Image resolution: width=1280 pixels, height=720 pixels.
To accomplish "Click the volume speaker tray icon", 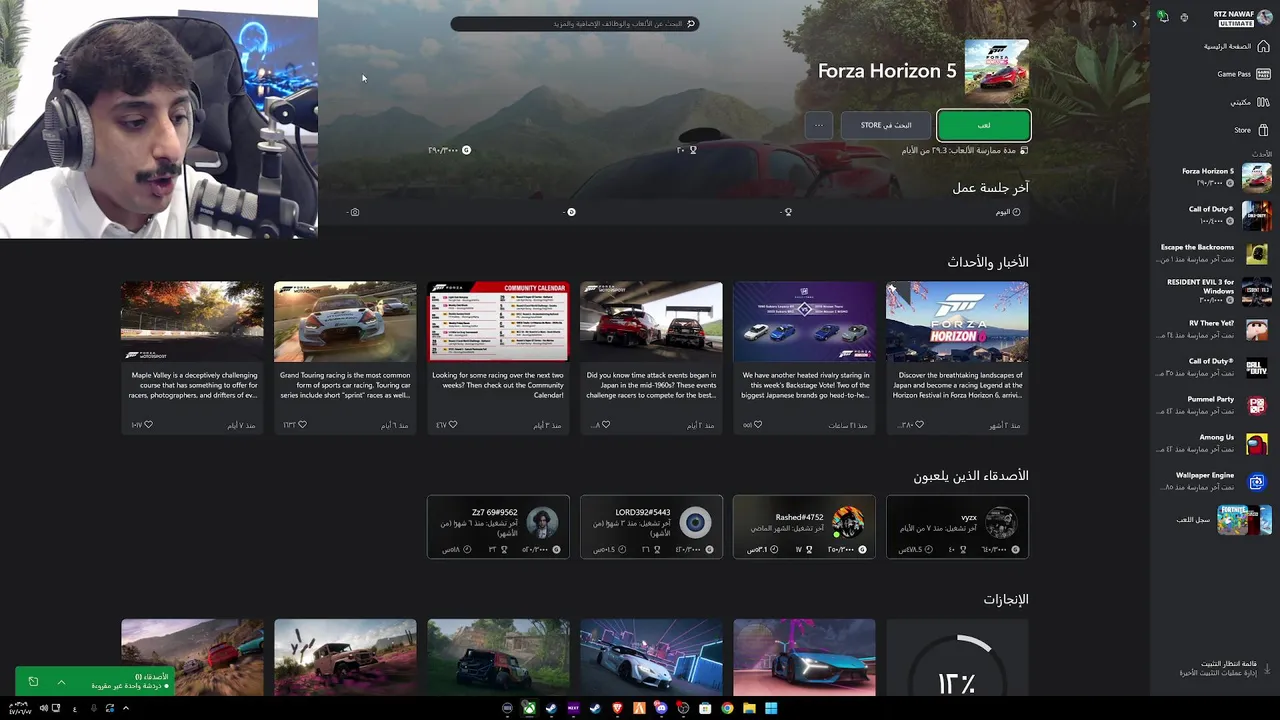I will [43, 708].
